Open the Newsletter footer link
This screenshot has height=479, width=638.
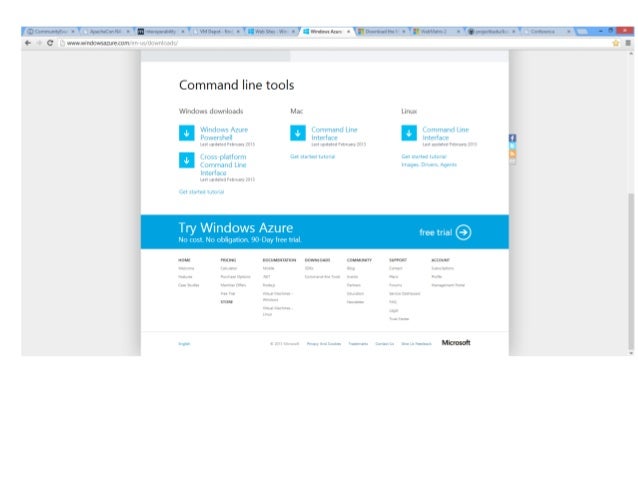[x=355, y=302]
